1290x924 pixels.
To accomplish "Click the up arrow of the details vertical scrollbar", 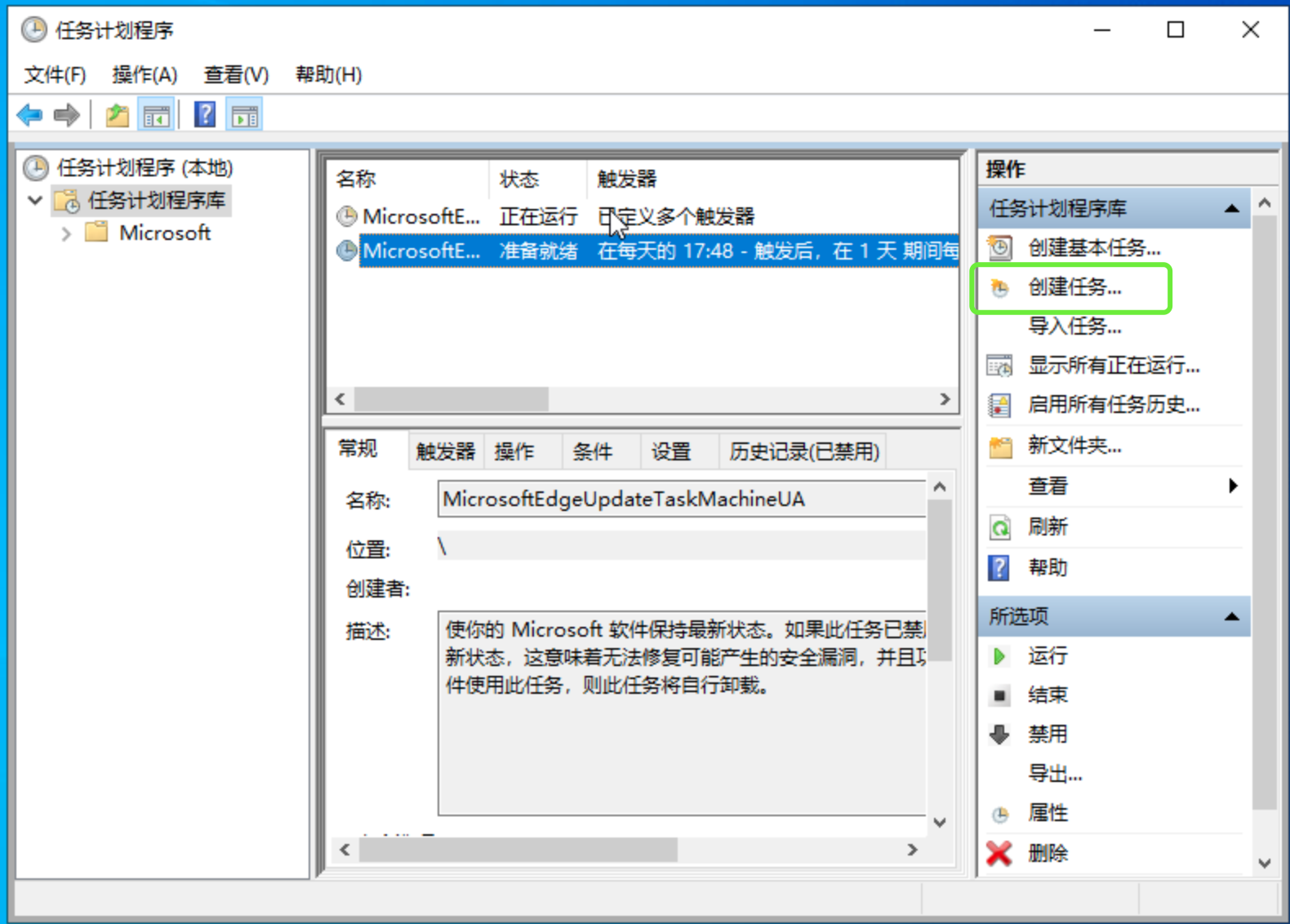I will tap(940, 487).
